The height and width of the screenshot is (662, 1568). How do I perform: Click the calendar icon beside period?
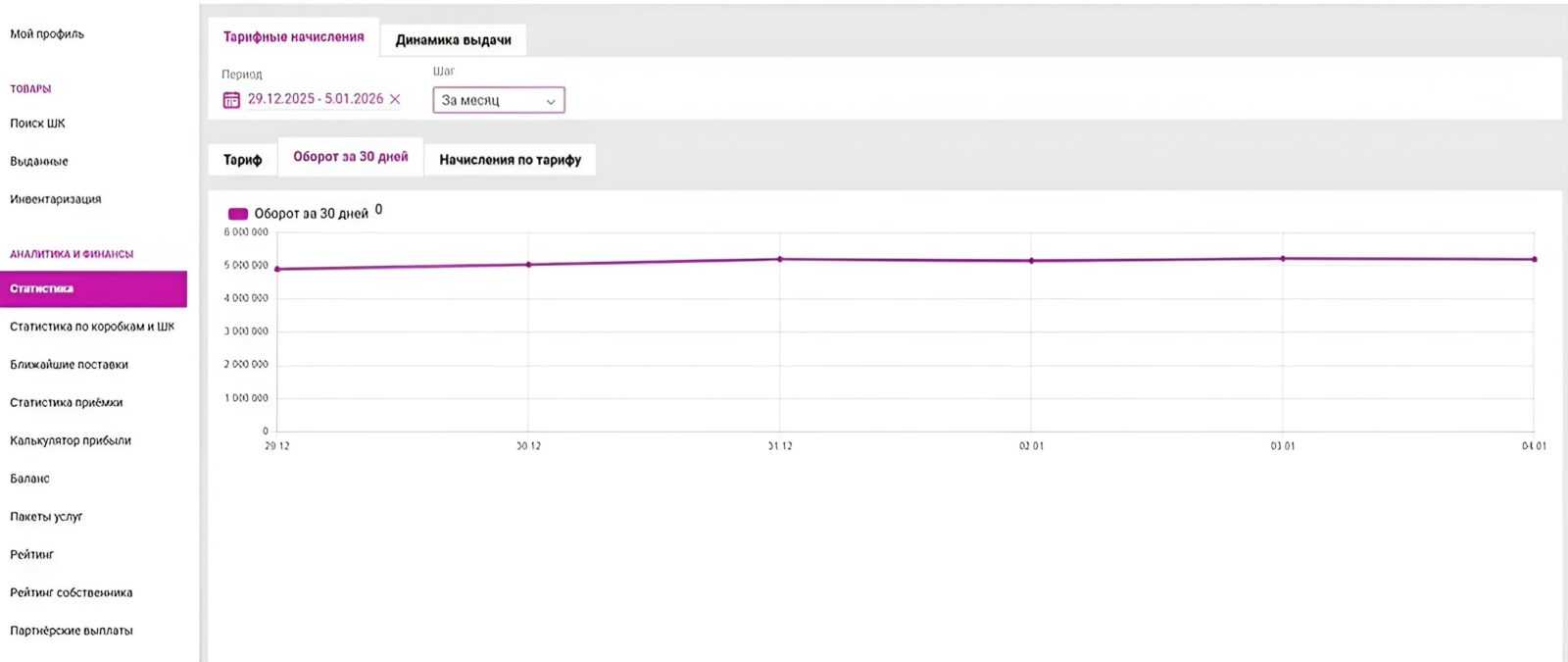231,100
